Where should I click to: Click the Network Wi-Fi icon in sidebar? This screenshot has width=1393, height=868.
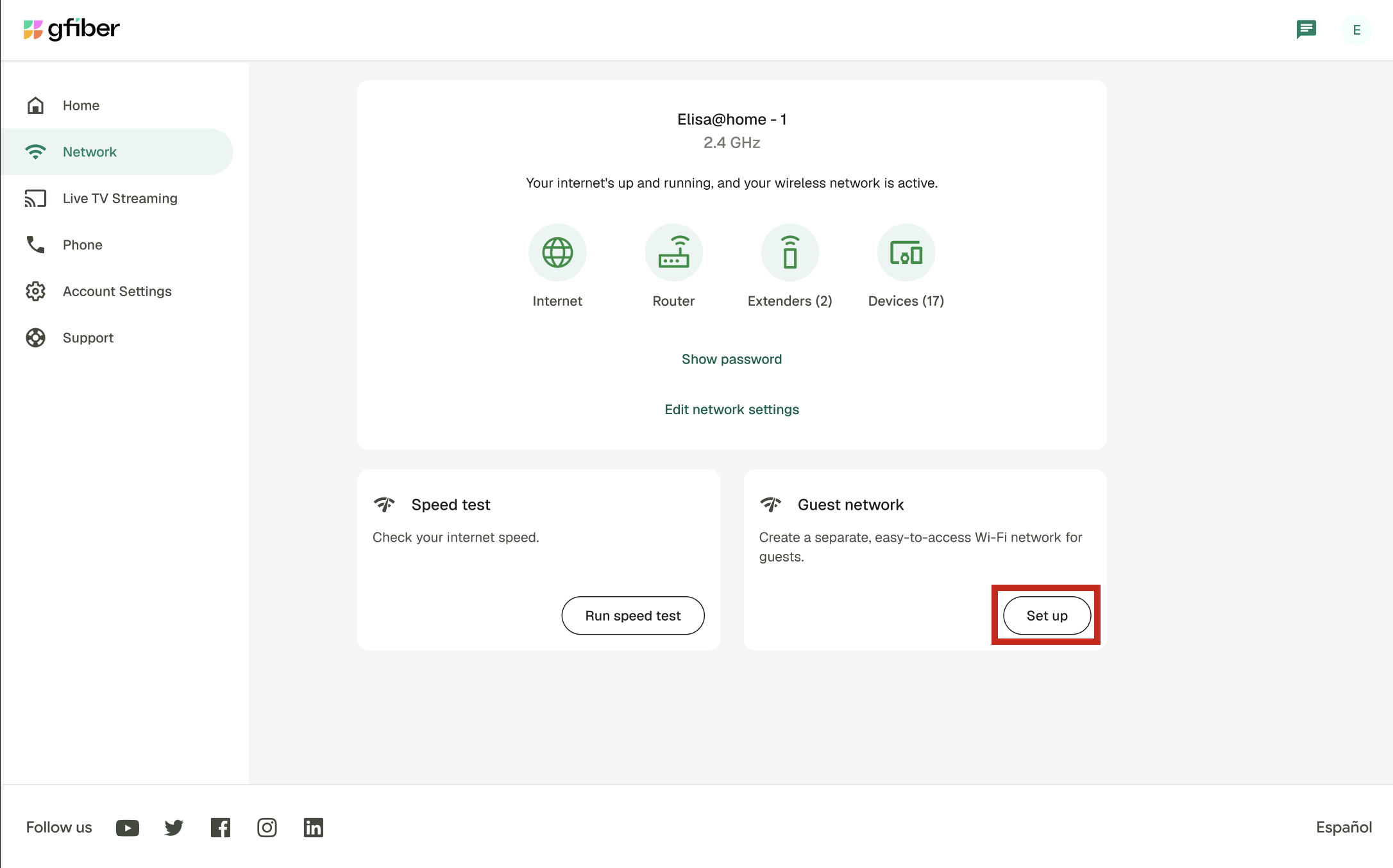(35, 152)
